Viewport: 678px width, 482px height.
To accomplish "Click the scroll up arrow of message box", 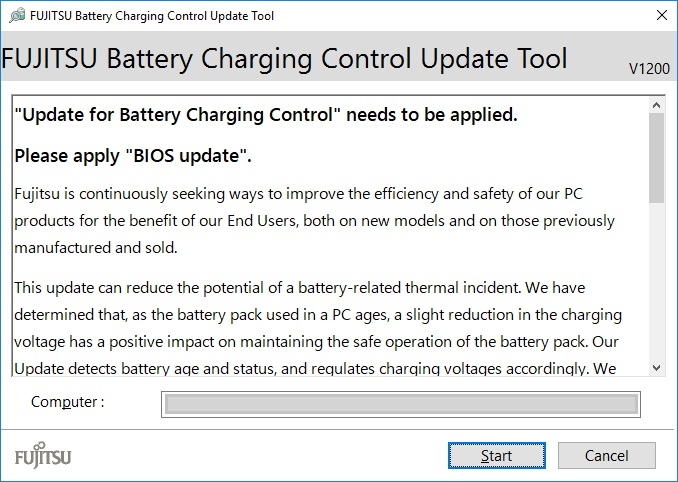I will (x=657, y=105).
